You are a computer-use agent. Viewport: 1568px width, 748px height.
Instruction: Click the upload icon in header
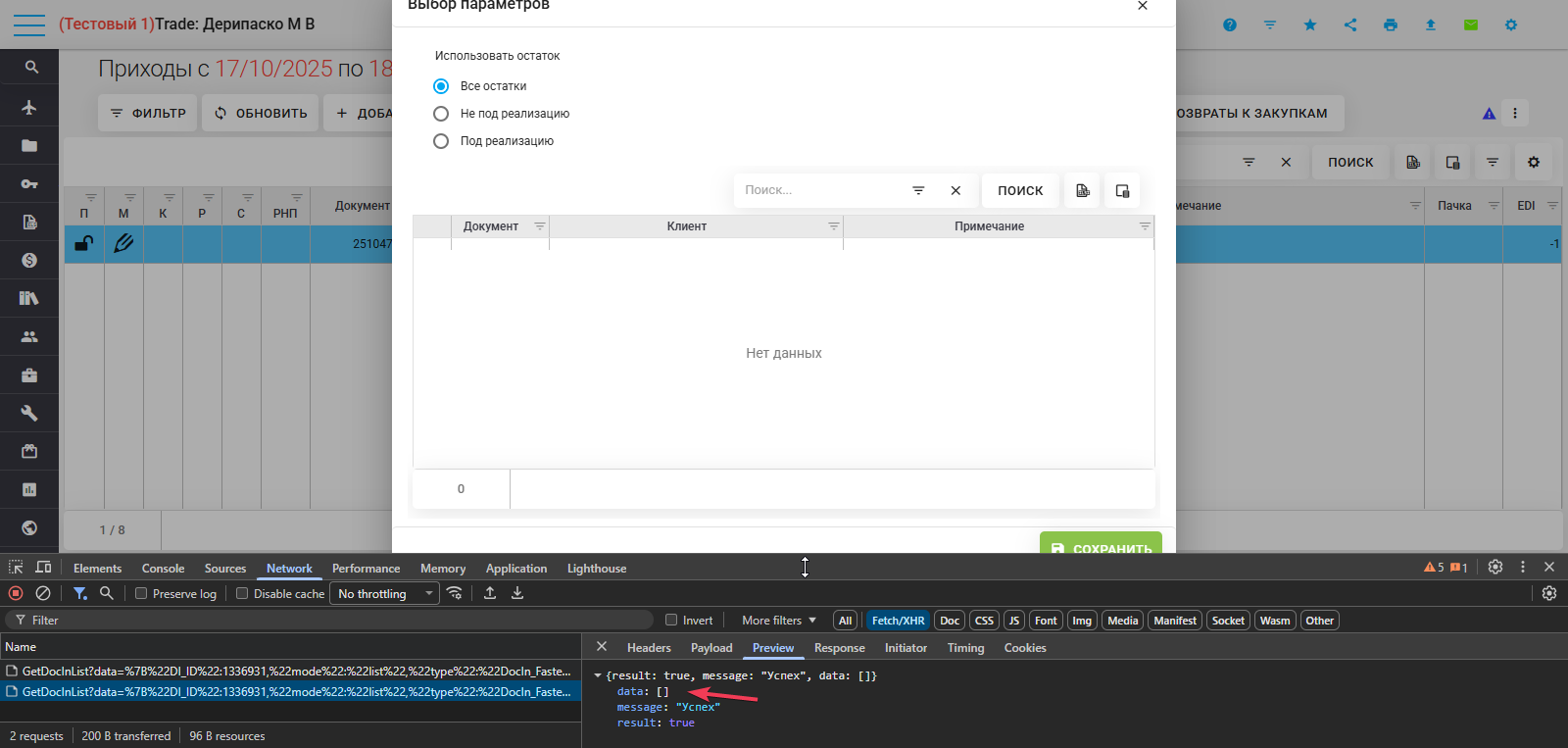(x=1431, y=25)
